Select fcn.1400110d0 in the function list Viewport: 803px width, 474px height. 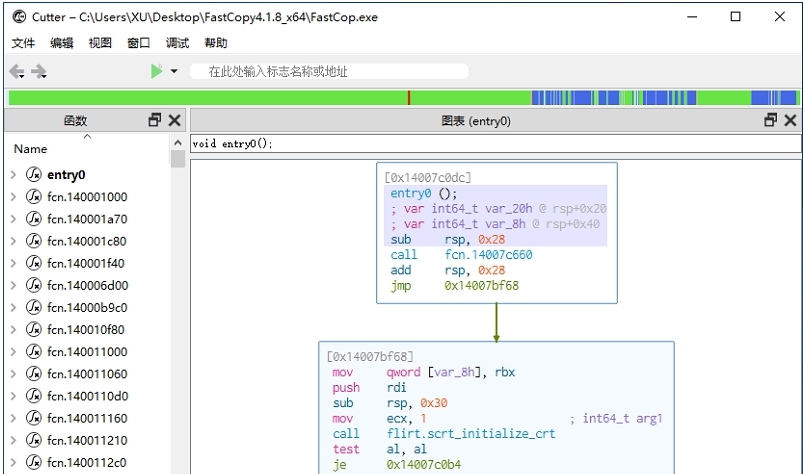pos(88,396)
